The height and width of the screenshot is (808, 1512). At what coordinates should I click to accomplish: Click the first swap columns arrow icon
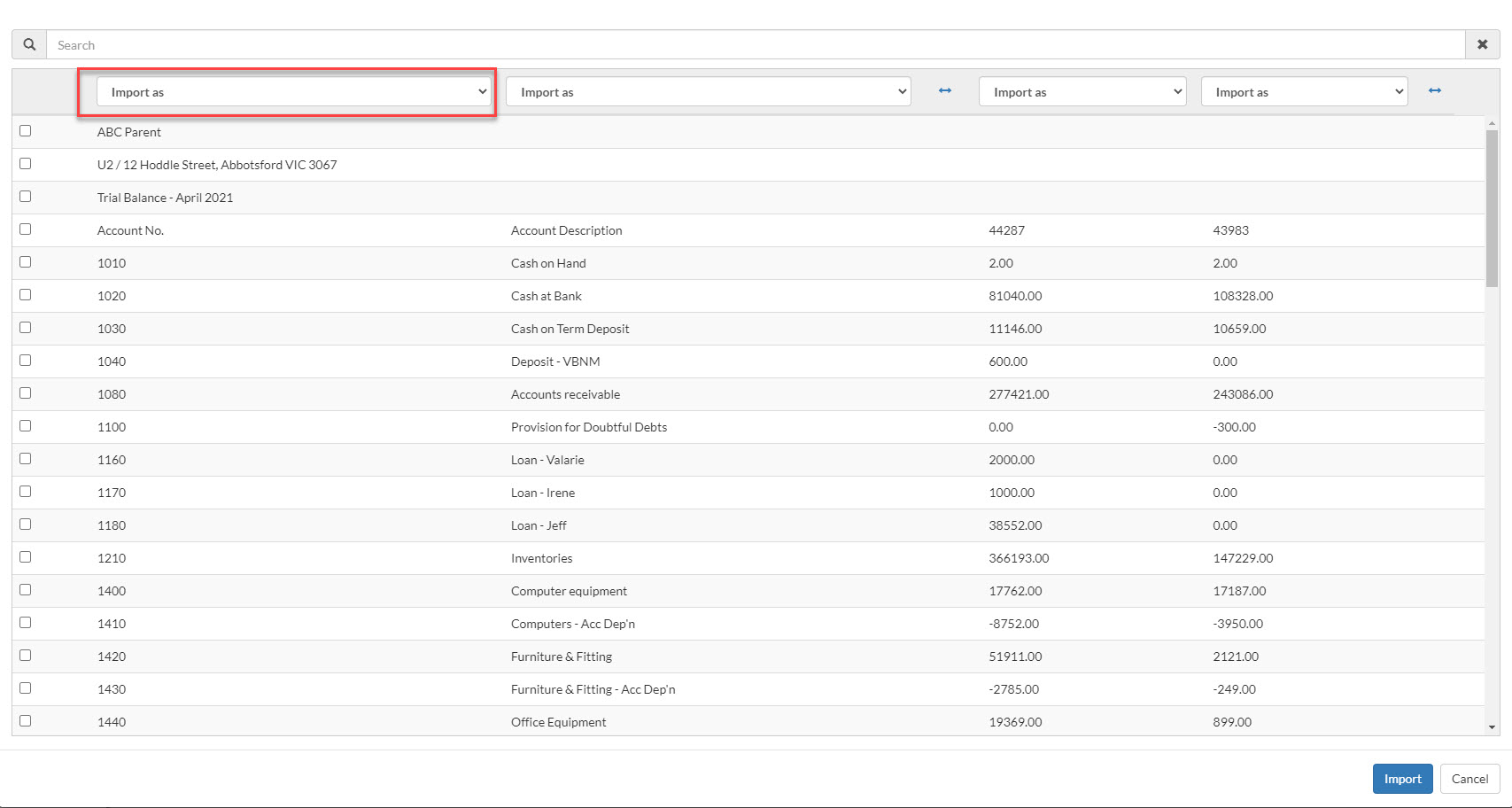coord(945,91)
